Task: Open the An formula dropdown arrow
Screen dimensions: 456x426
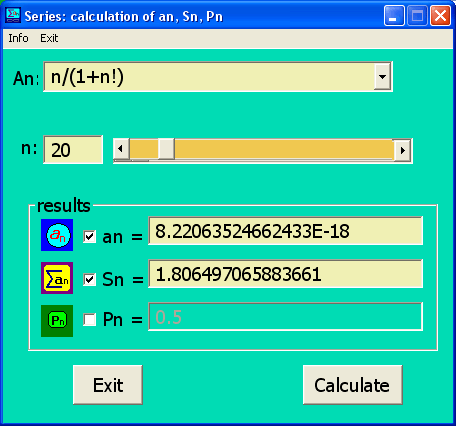Action: tap(382, 77)
